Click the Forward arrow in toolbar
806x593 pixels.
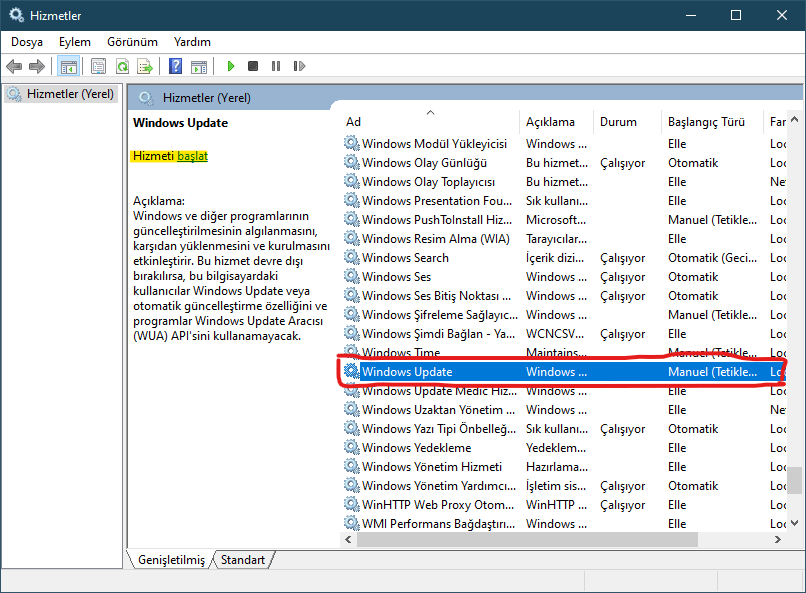[37, 66]
